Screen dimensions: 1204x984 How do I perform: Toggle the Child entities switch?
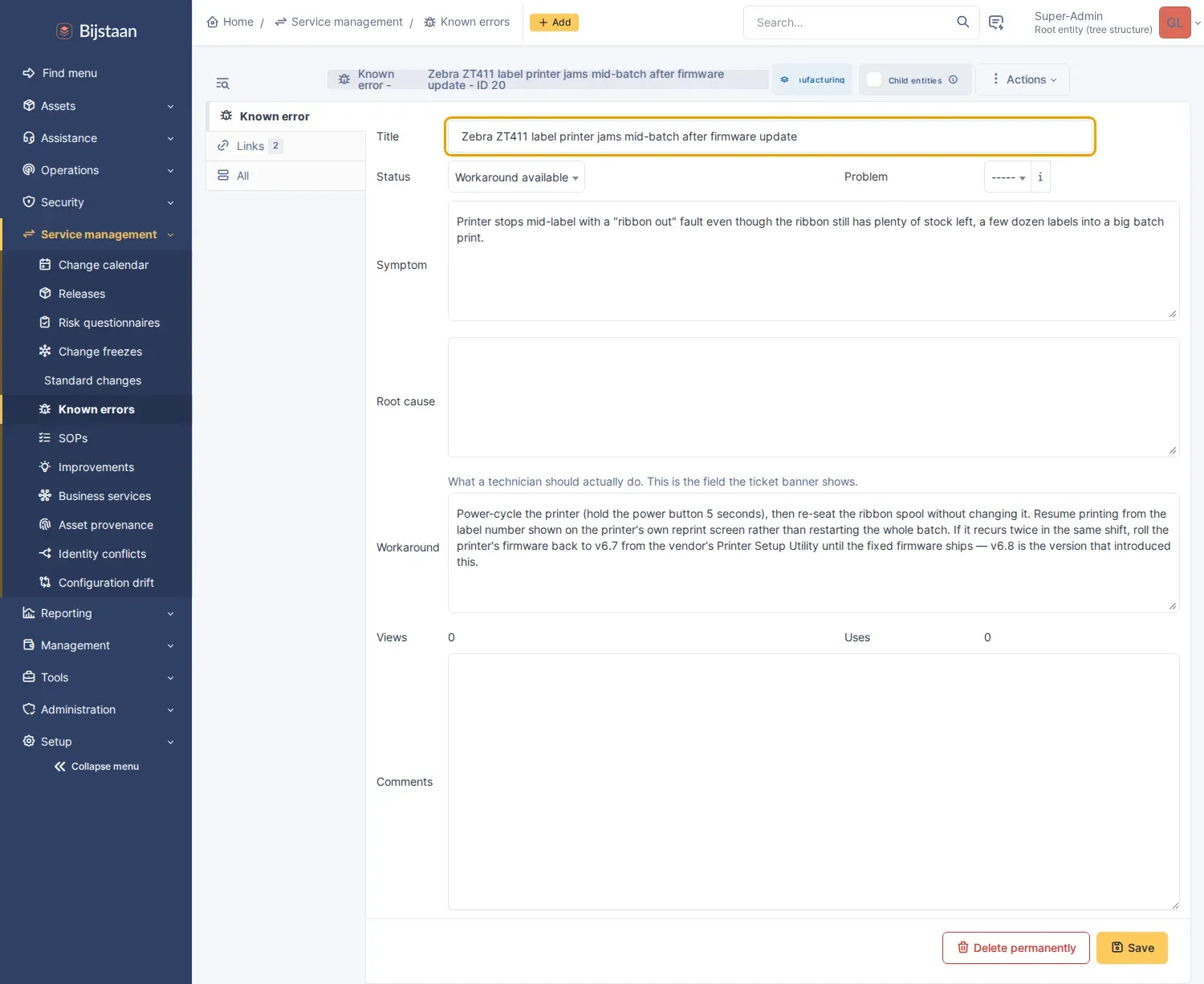click(x=874, y=79)
